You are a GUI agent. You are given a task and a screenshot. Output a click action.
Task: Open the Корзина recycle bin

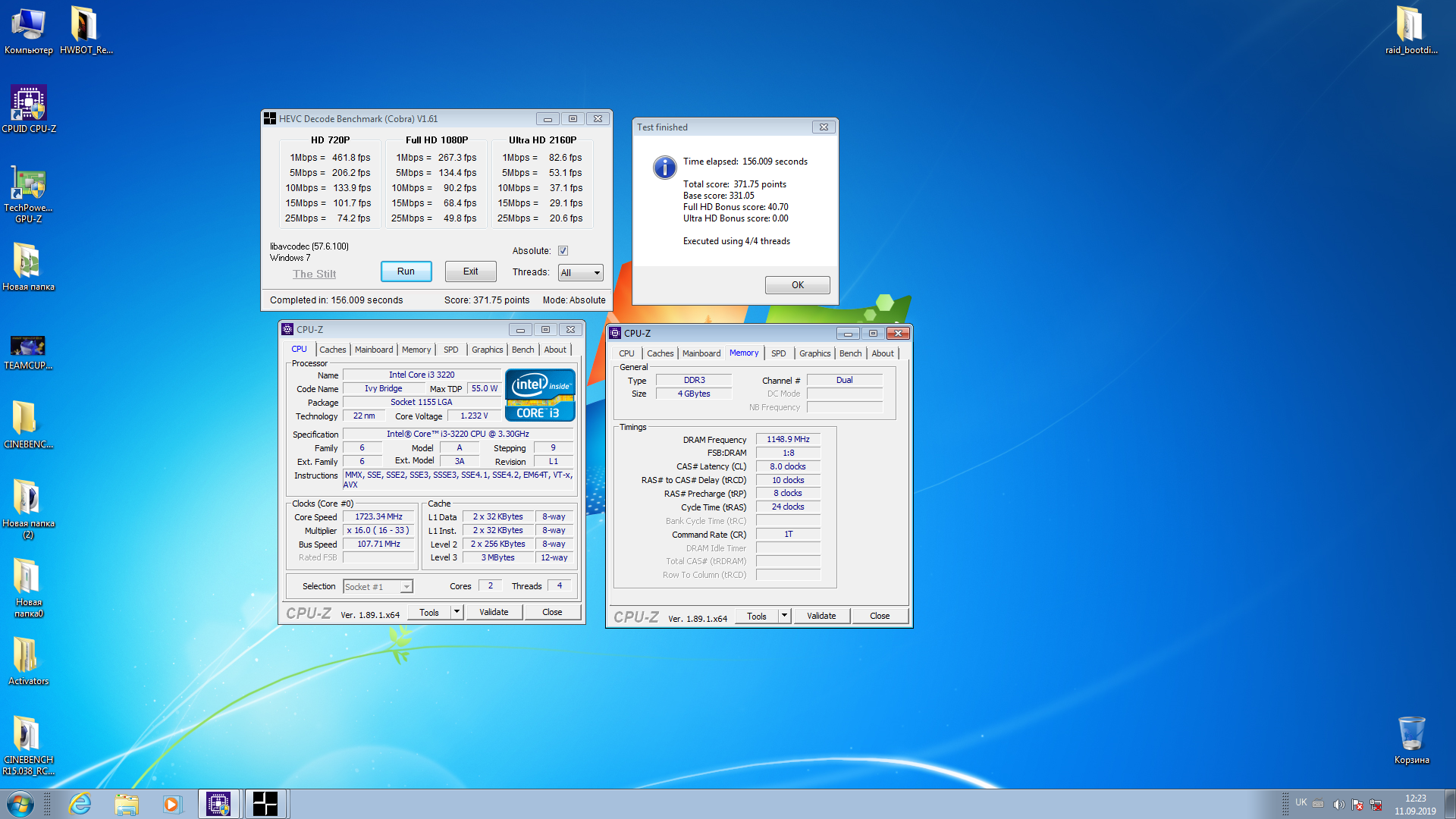[x=1411, y=739]
